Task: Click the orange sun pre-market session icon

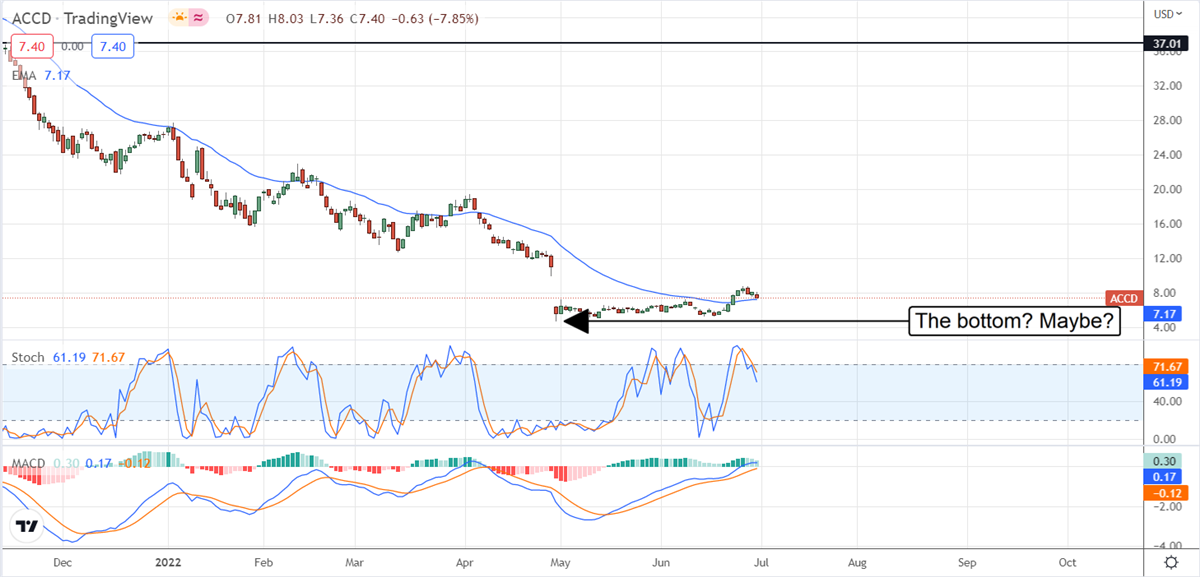Action: click(x=178, y=17)
